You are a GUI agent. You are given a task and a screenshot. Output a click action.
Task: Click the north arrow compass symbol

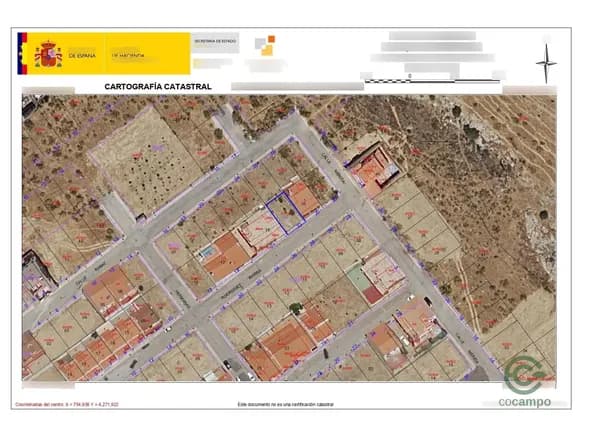coord(546,63)
